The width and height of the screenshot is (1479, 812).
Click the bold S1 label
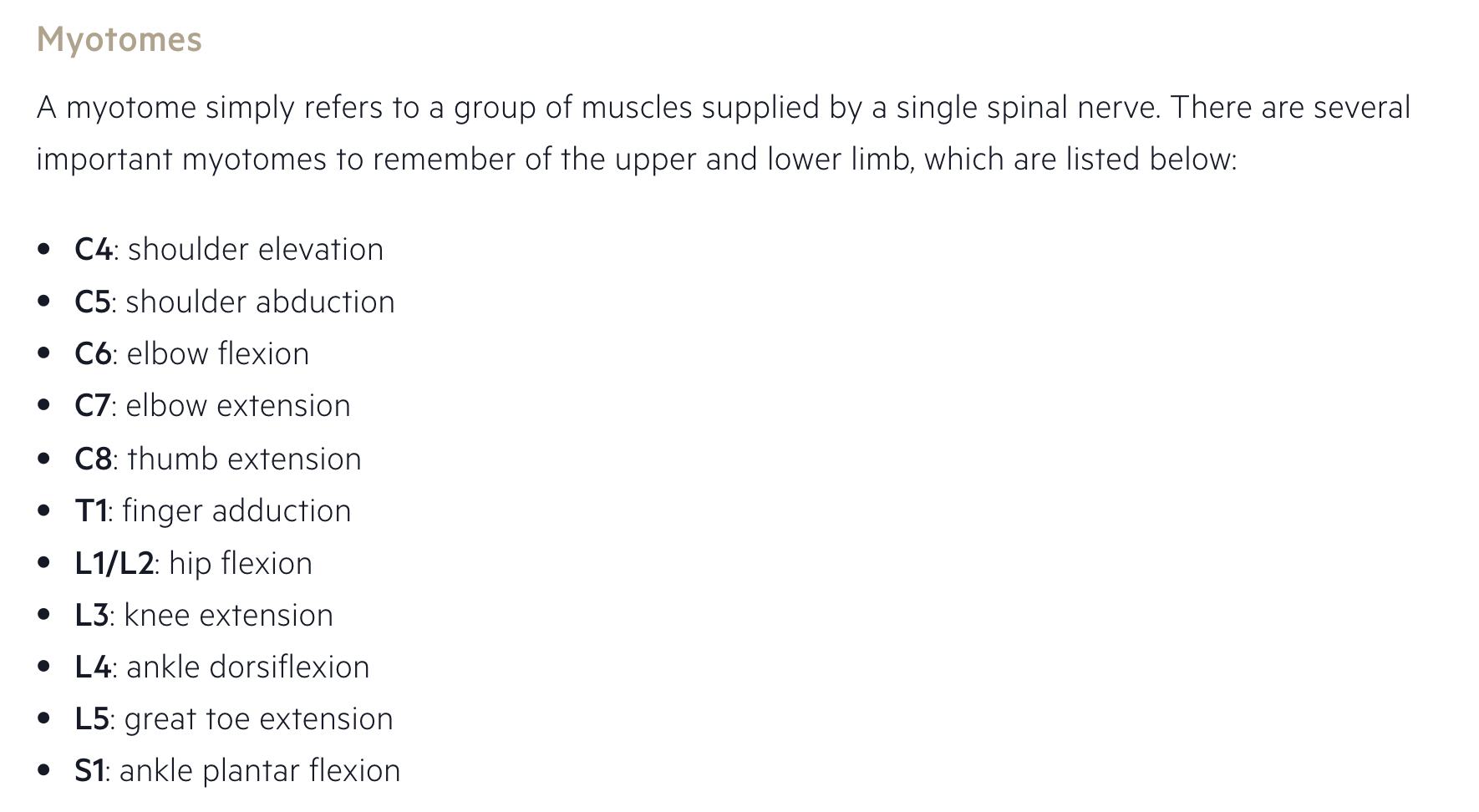89,771
